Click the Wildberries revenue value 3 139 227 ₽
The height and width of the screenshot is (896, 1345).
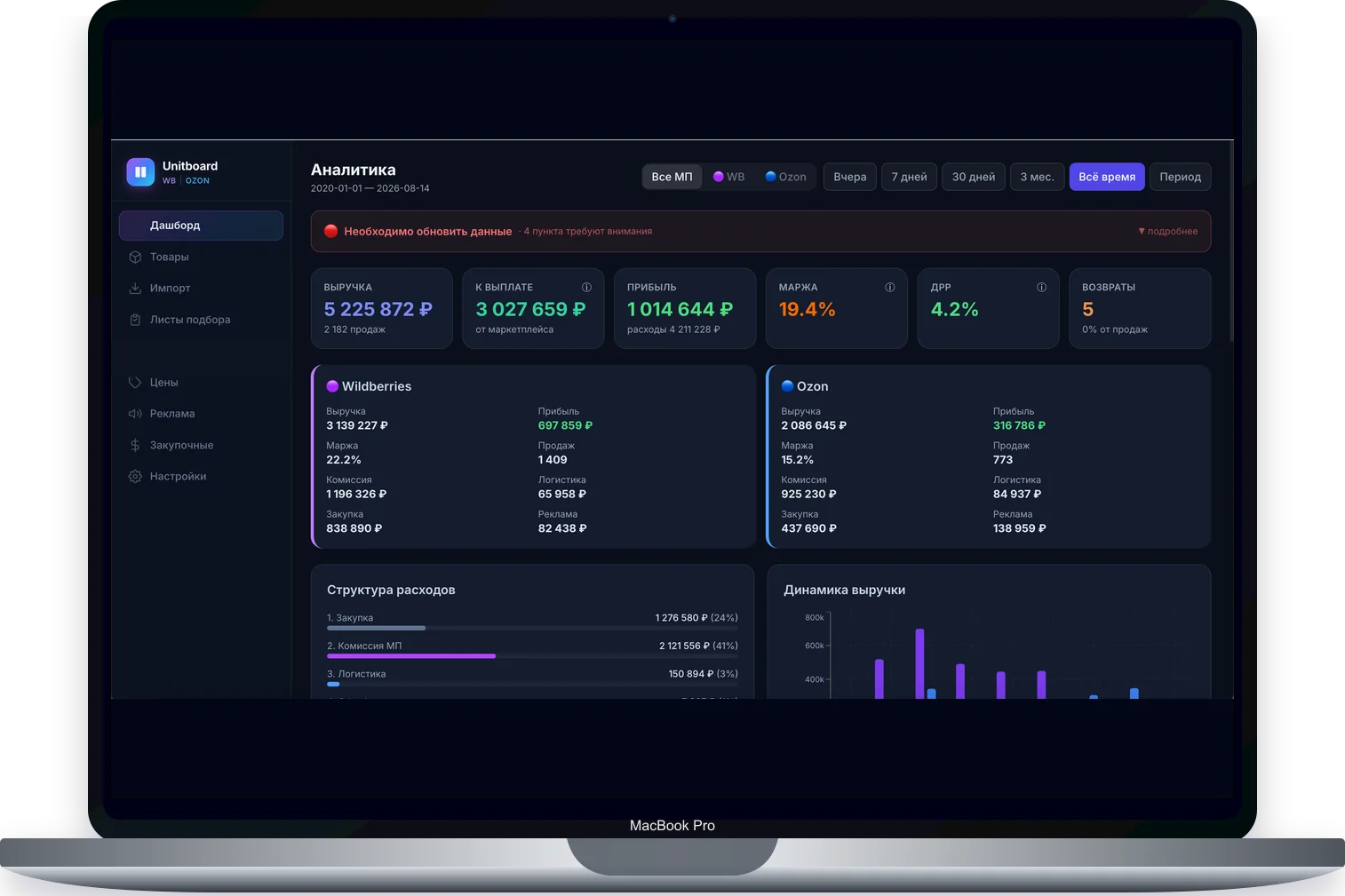(357, 425)
